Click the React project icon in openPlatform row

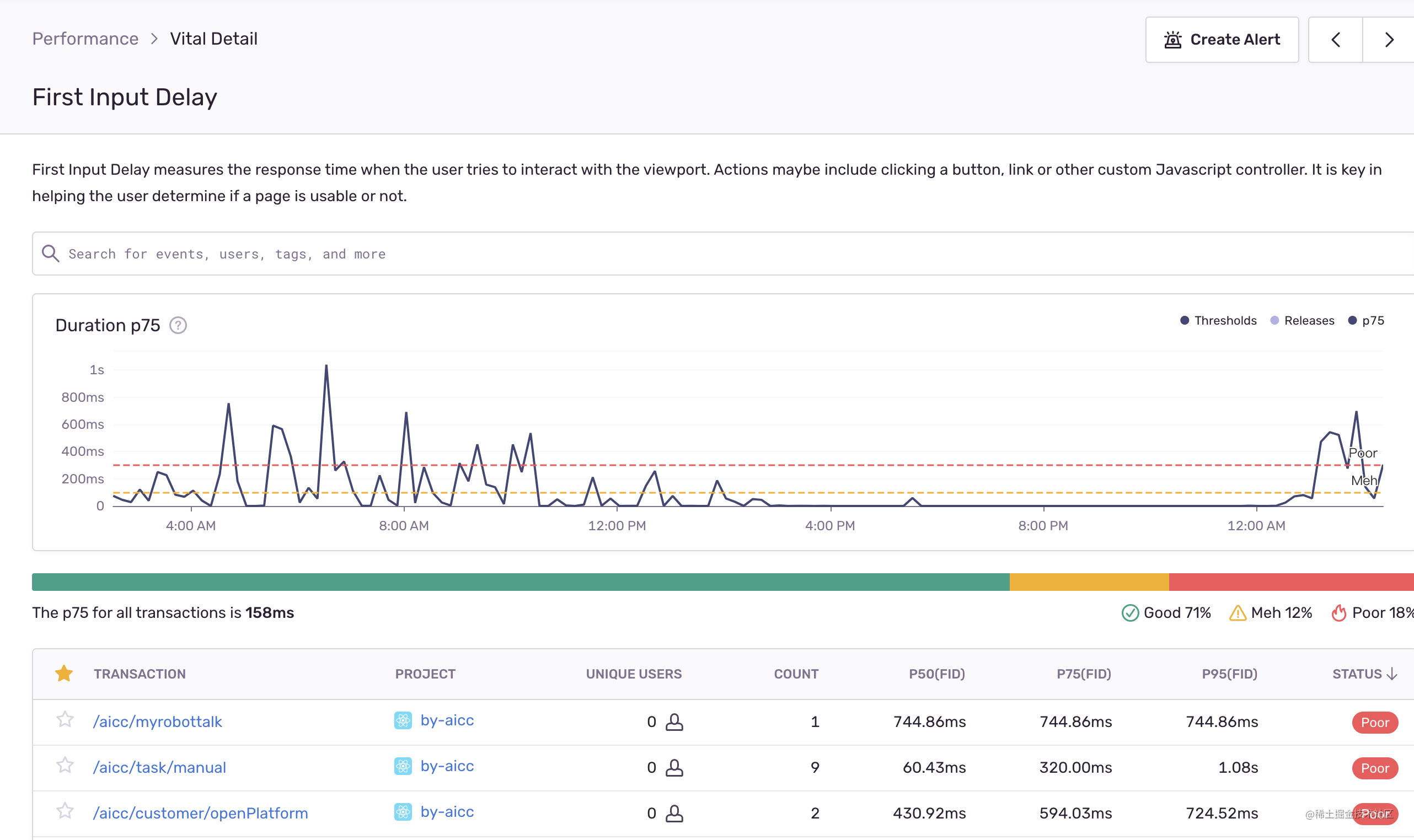click(403, 812)
